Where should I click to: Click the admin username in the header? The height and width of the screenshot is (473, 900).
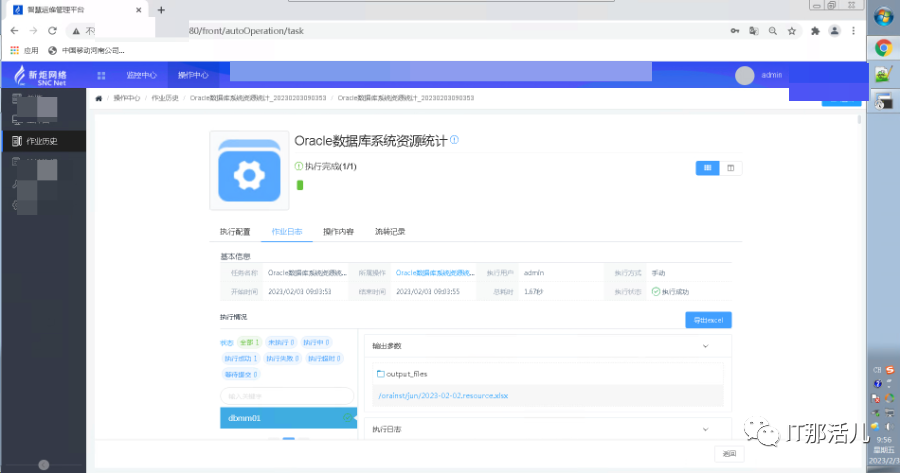tap(771, 75)
